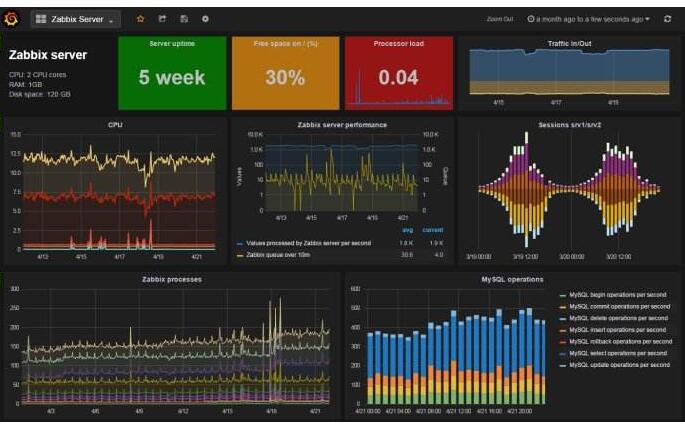Open the MySQL operations panel title menu
Image resolution: width=685 pixels, height=424 pixels.
click(512, 279)
